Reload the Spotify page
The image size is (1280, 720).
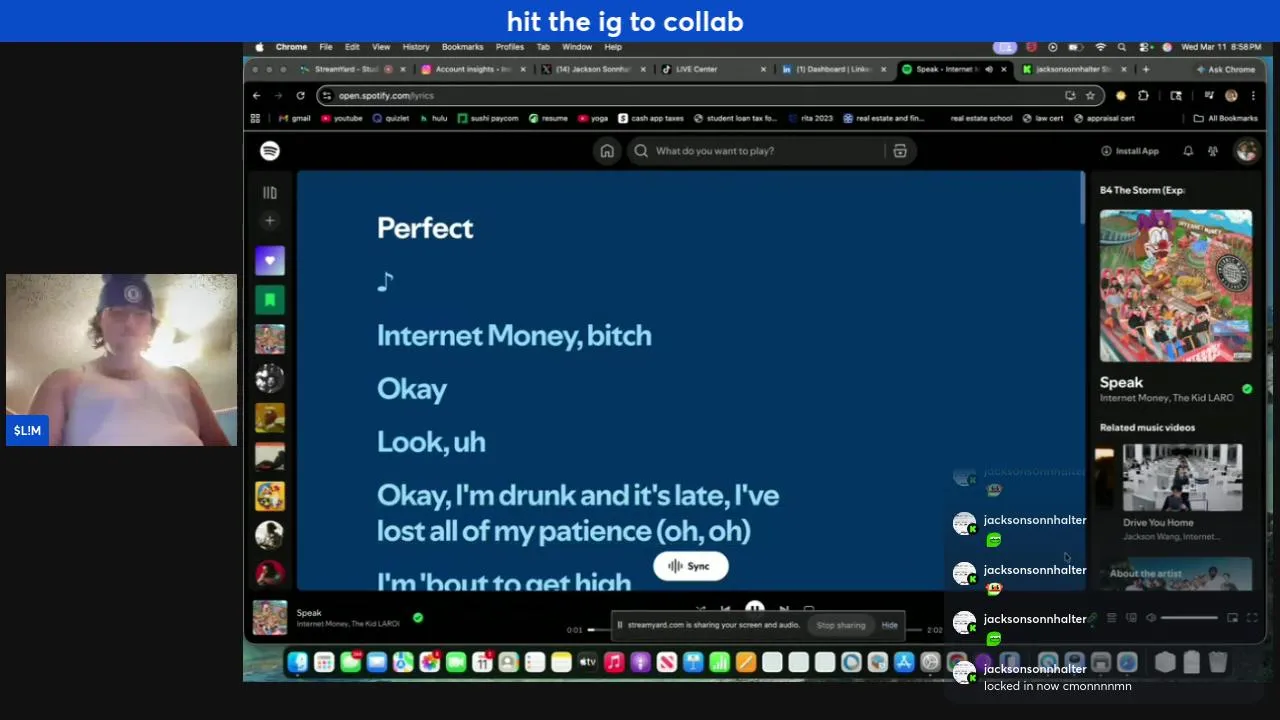[300, 96]
